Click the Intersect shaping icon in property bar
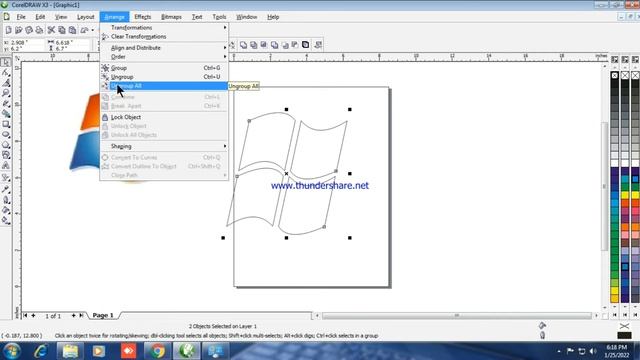640x360 pixels. point(264,45)
